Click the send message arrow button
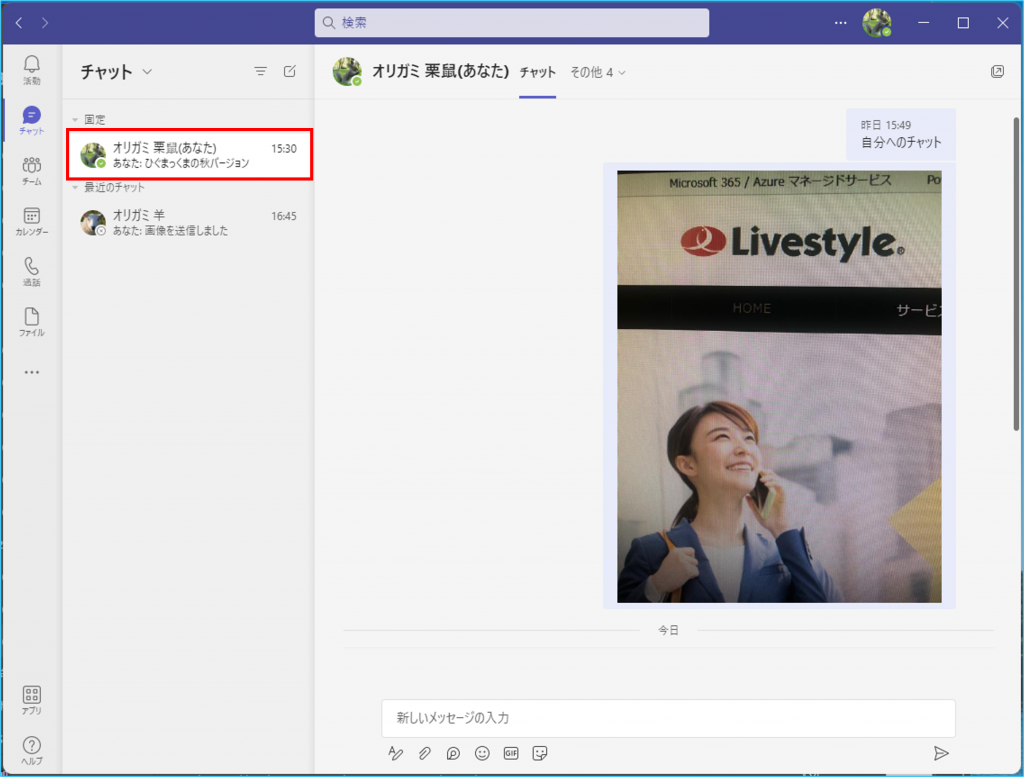This screenshot has height=777, width=1024. pos(940,753)
